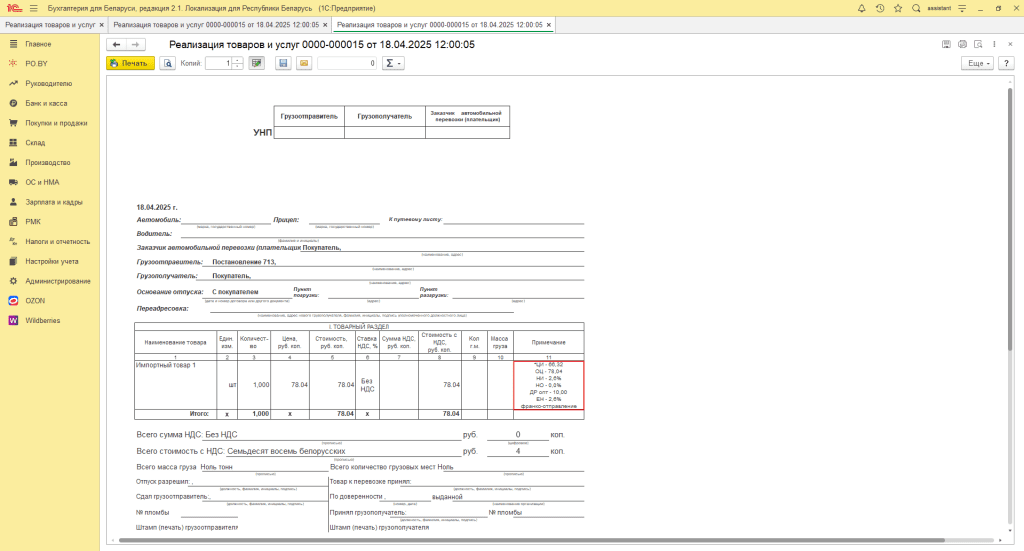
Task: Click the Печать print button
Action: [x=131, y=63]
